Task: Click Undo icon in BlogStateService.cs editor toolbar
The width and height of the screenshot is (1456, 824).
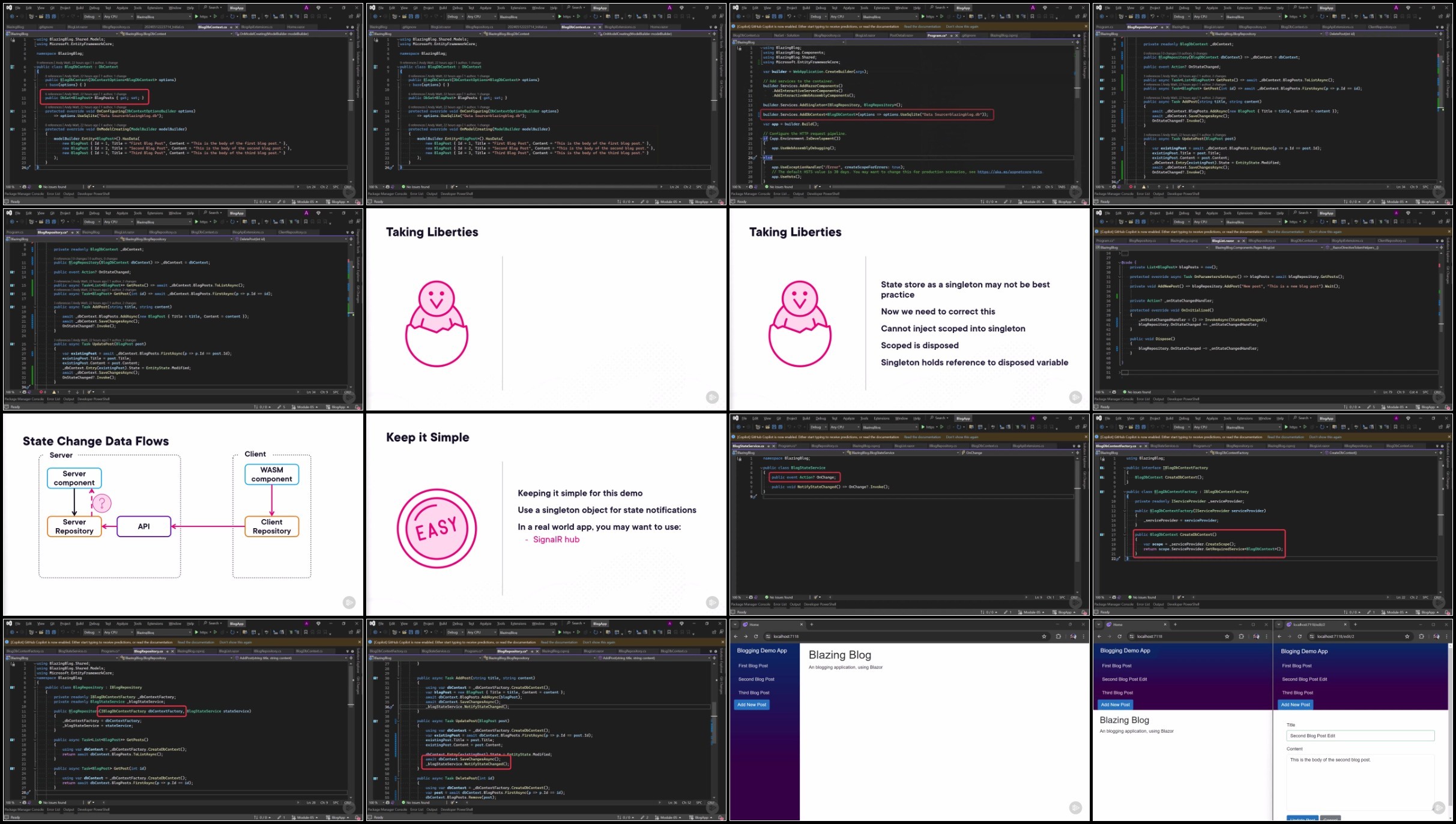Action: click(789, 427)
